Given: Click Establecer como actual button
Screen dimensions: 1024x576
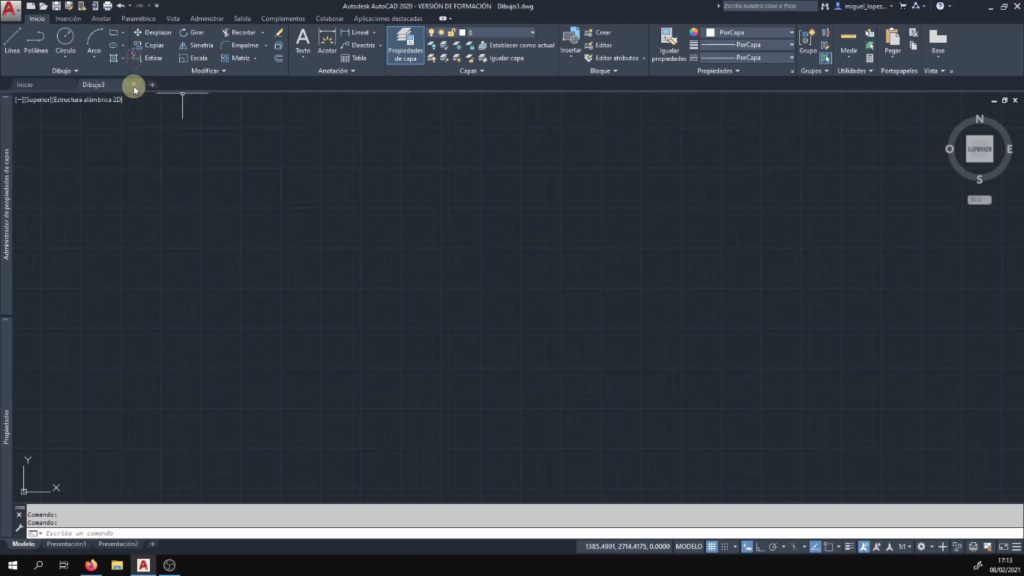Looking at the screenshot, I should point(516,45).
